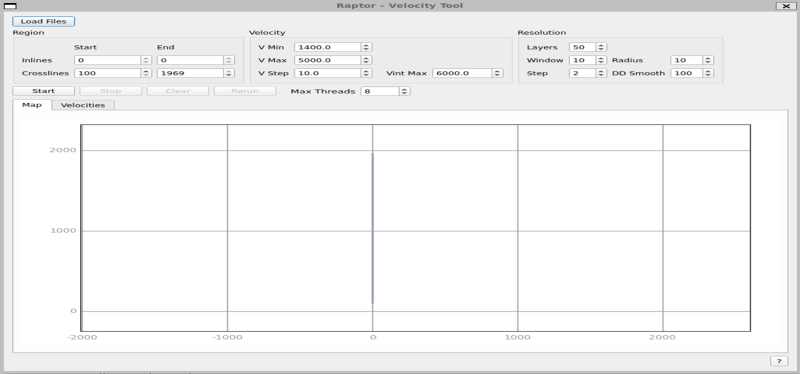This screenshot has width=800, height=374.
Task: Click the Resolution Step spinner arrows
Action: coord(602,73)
